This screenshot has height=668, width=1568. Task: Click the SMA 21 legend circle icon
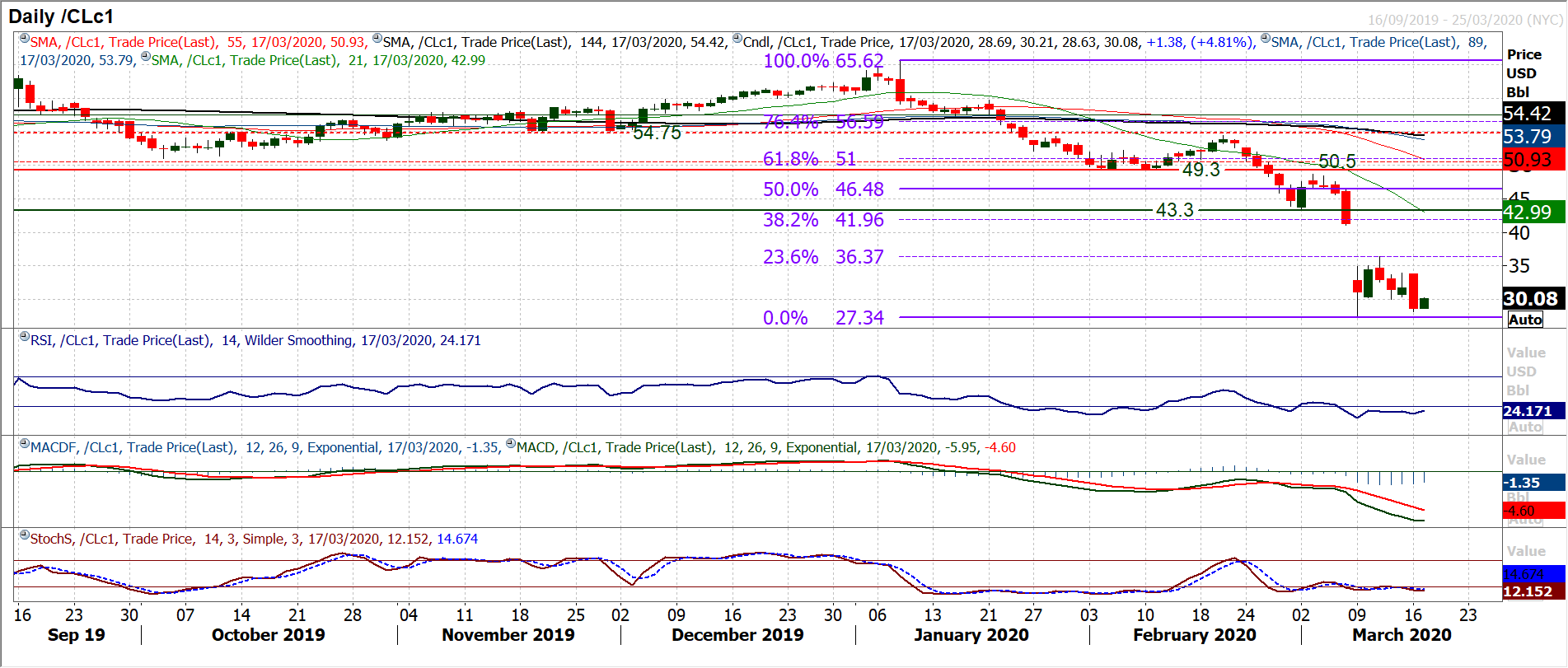point(146,56)
